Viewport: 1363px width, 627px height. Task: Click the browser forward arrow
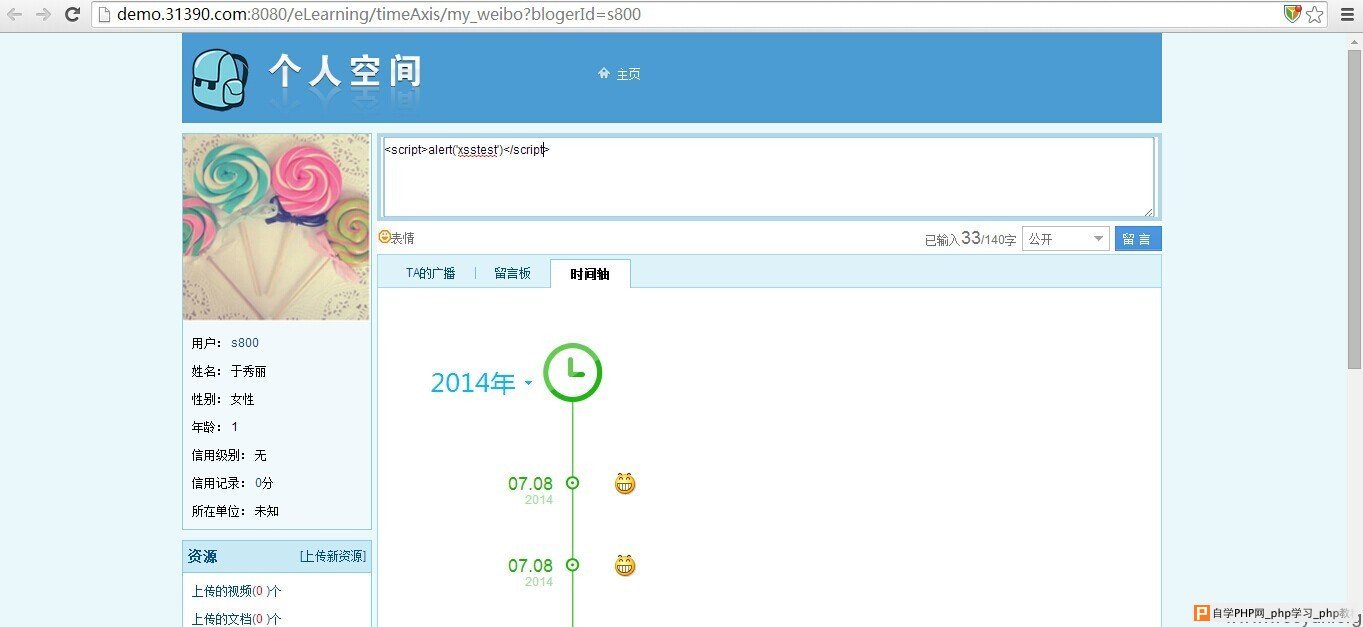pos(43,14)
